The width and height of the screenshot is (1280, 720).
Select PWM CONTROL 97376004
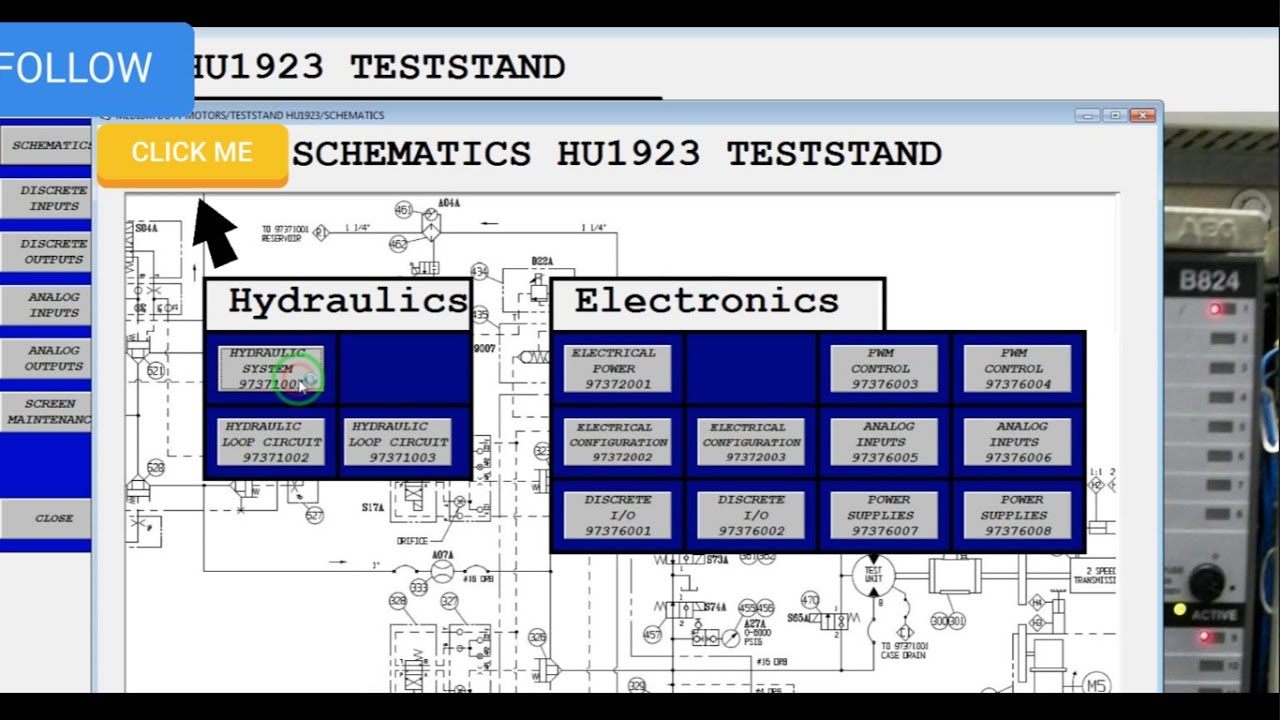[x=1018, y=369]
